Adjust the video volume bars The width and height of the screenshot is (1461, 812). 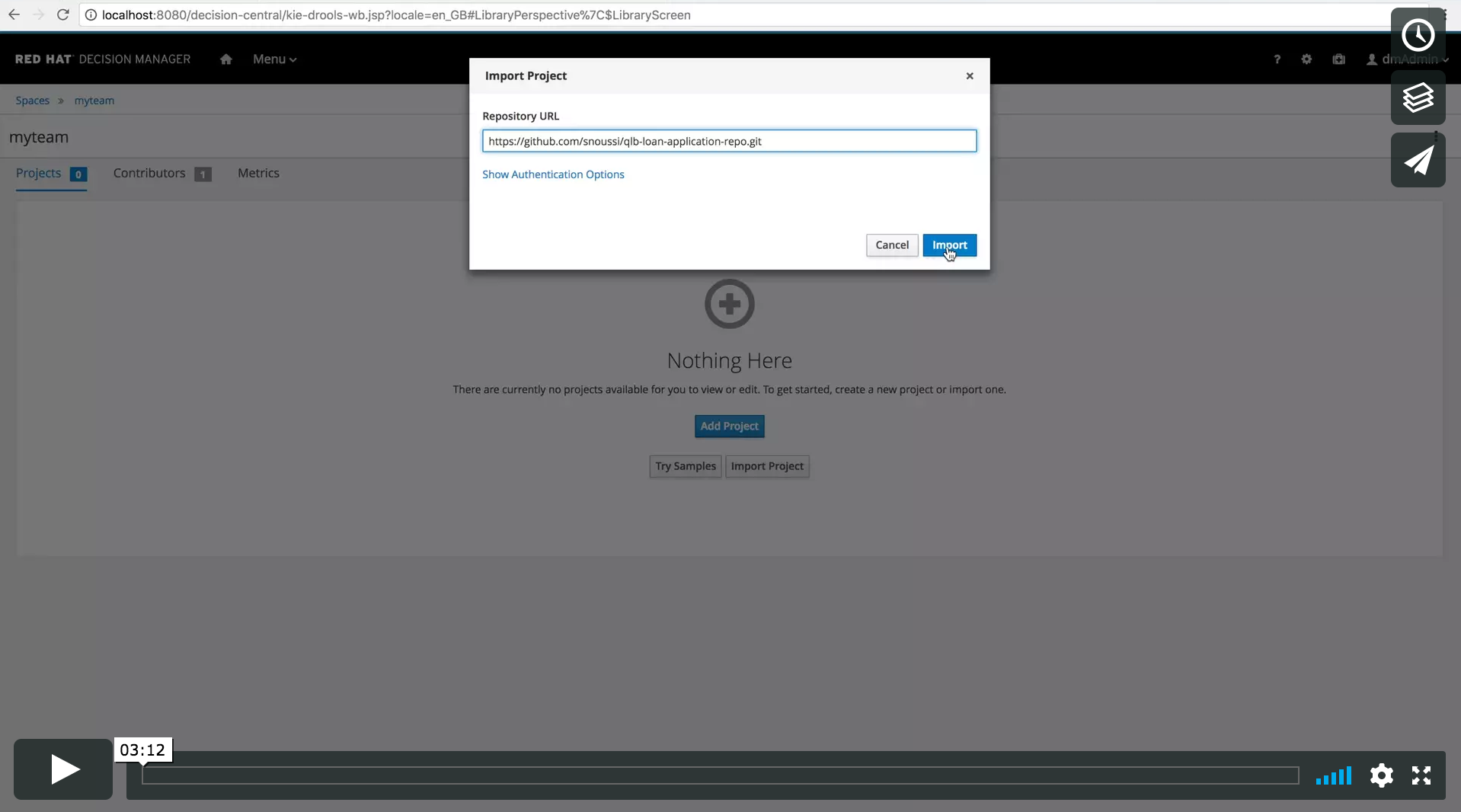pos(1333,775)
